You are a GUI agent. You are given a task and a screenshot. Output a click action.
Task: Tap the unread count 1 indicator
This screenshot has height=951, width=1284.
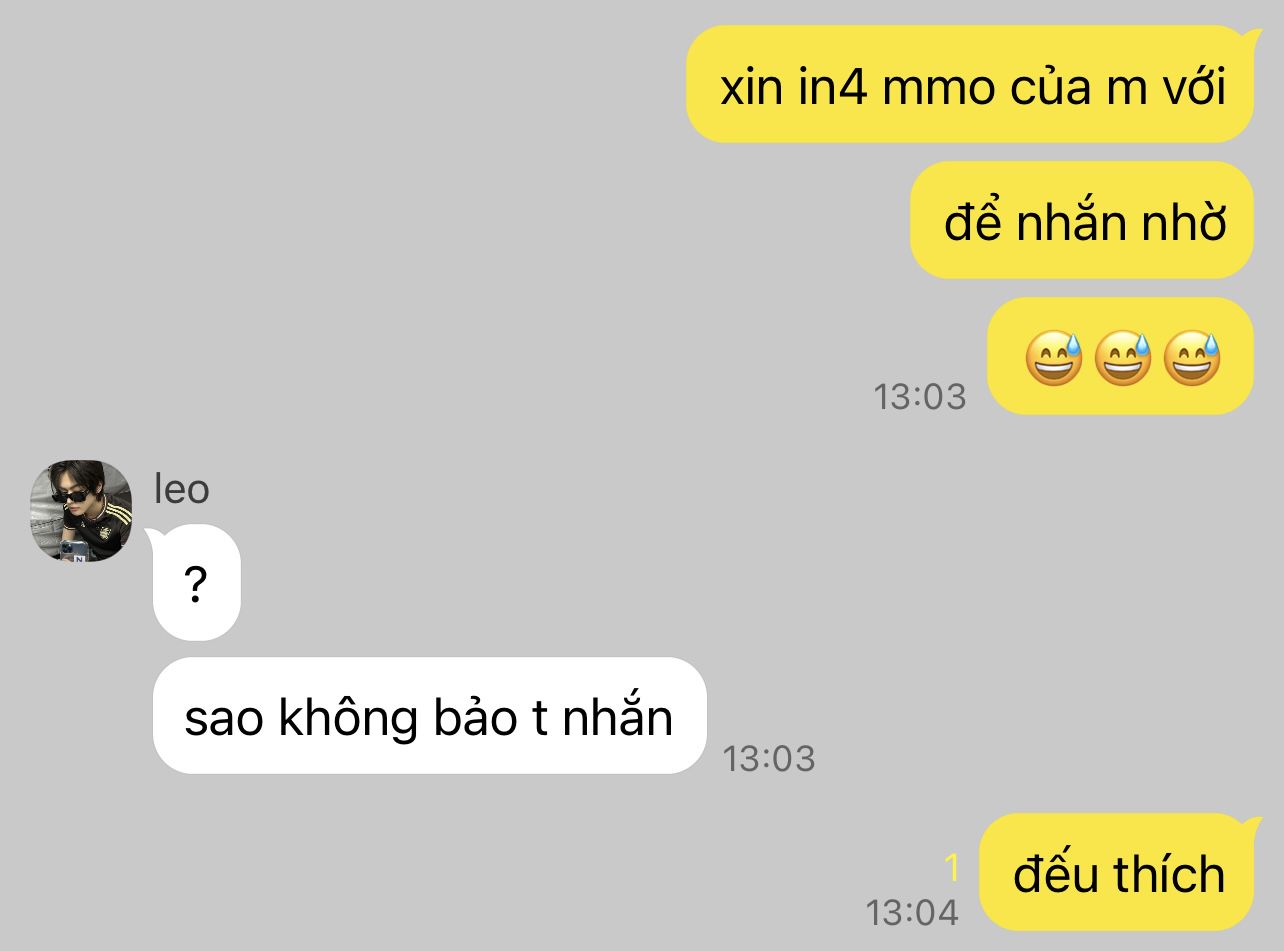(952, 867)
